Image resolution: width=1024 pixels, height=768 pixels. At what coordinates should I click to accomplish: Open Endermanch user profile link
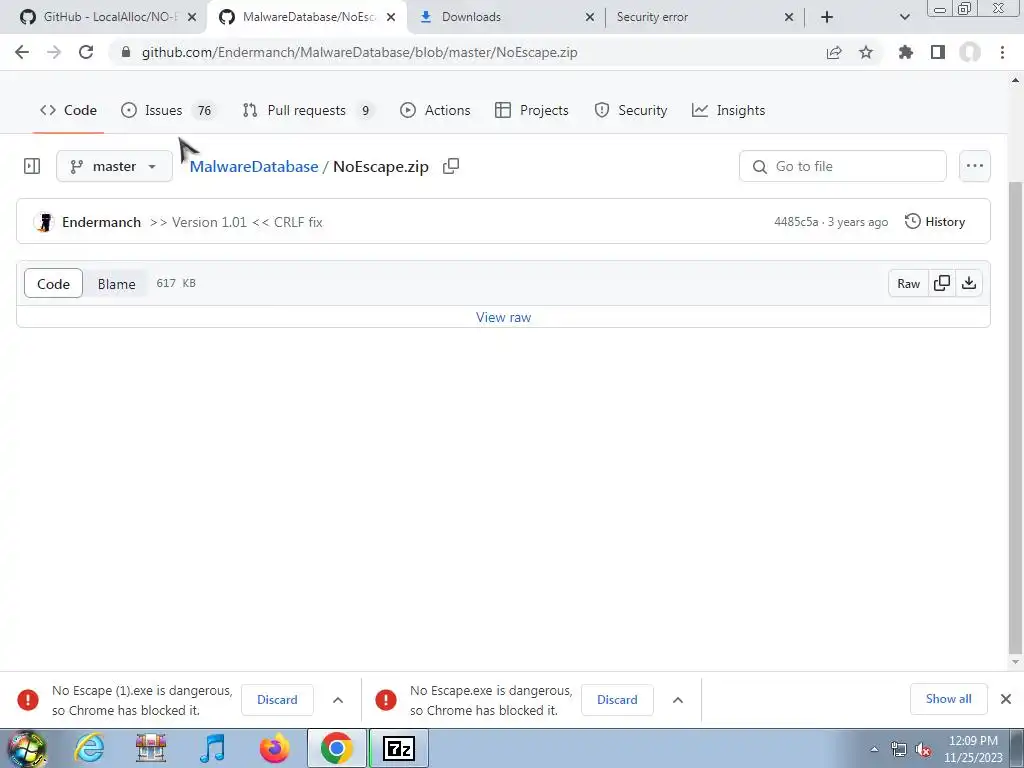[101, 222]
